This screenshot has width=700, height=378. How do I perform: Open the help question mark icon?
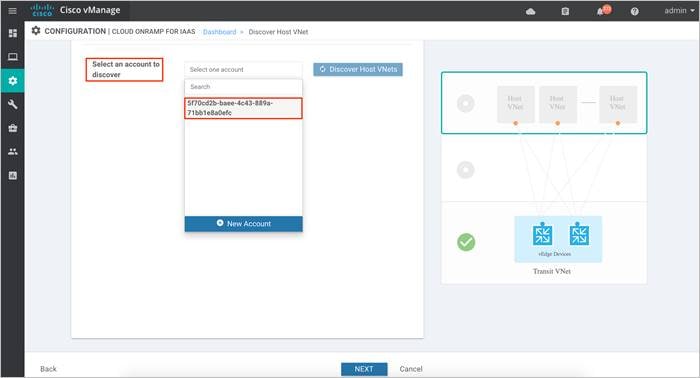pos(634,11)
